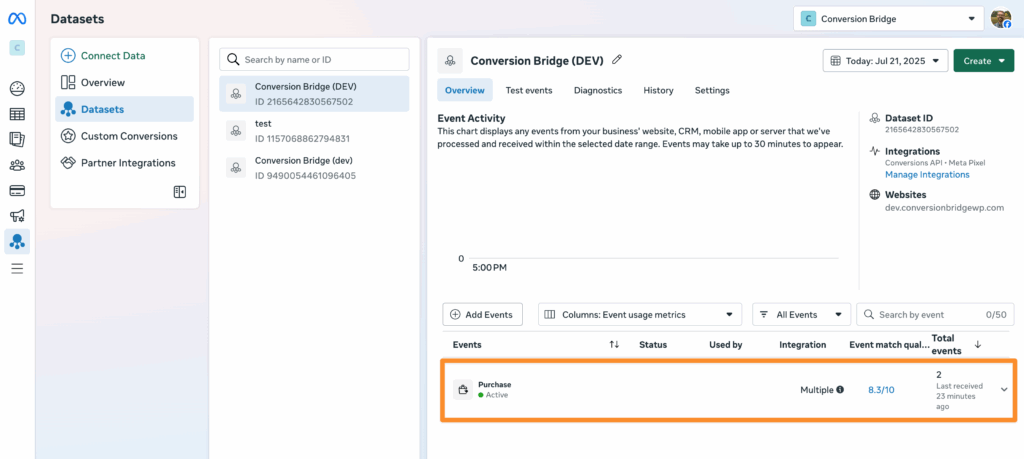Switch to the History tab

(x=658, y=90)
